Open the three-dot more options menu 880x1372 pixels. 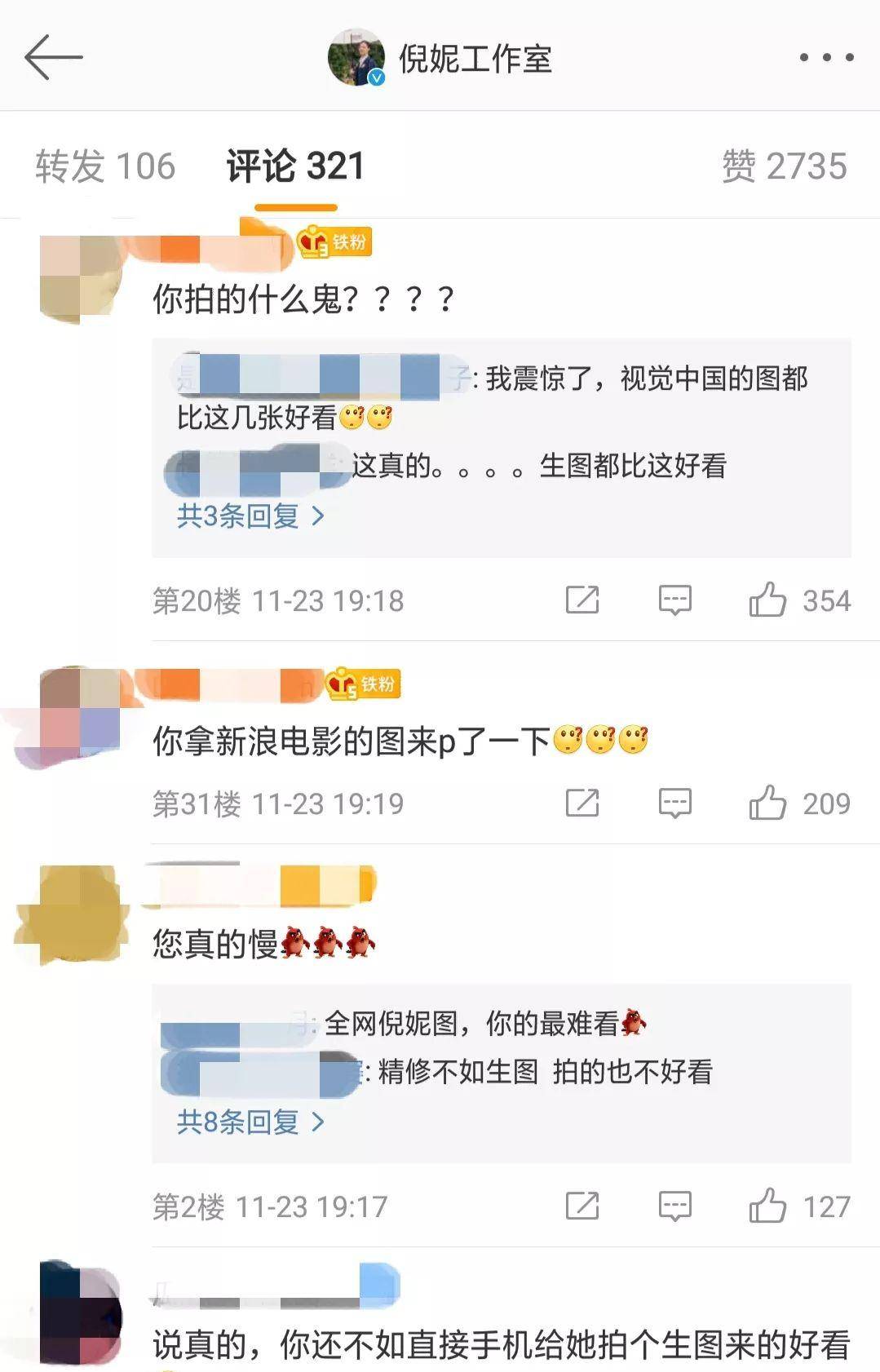[826, 57]
